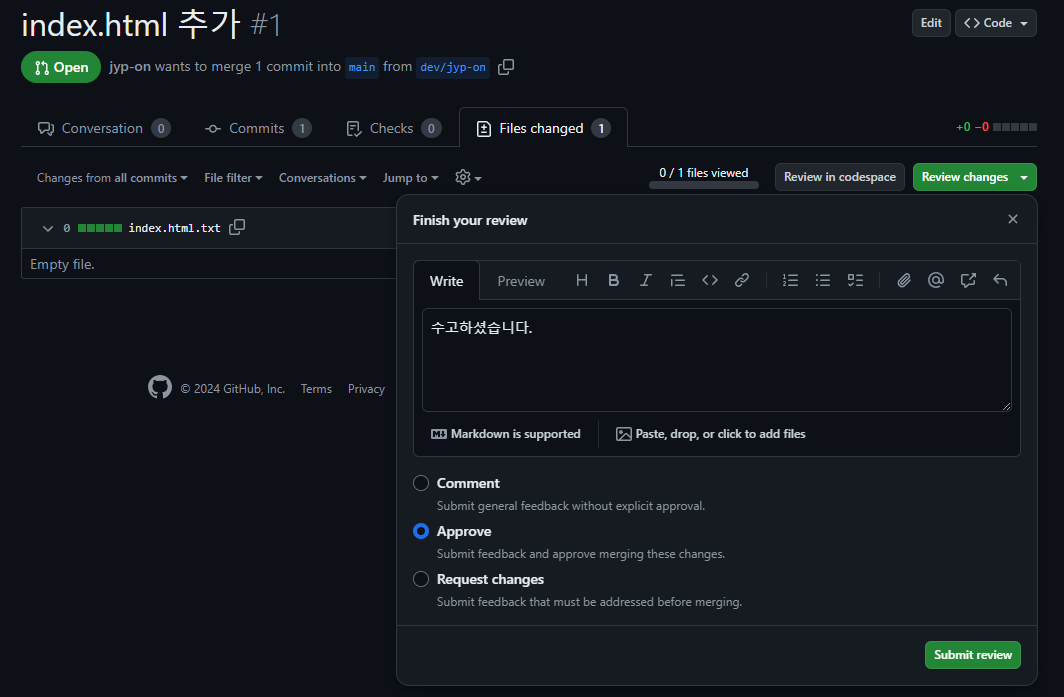Click the Open status badge
This screenshot has width=1064, height=697.
tap(61, 67)
